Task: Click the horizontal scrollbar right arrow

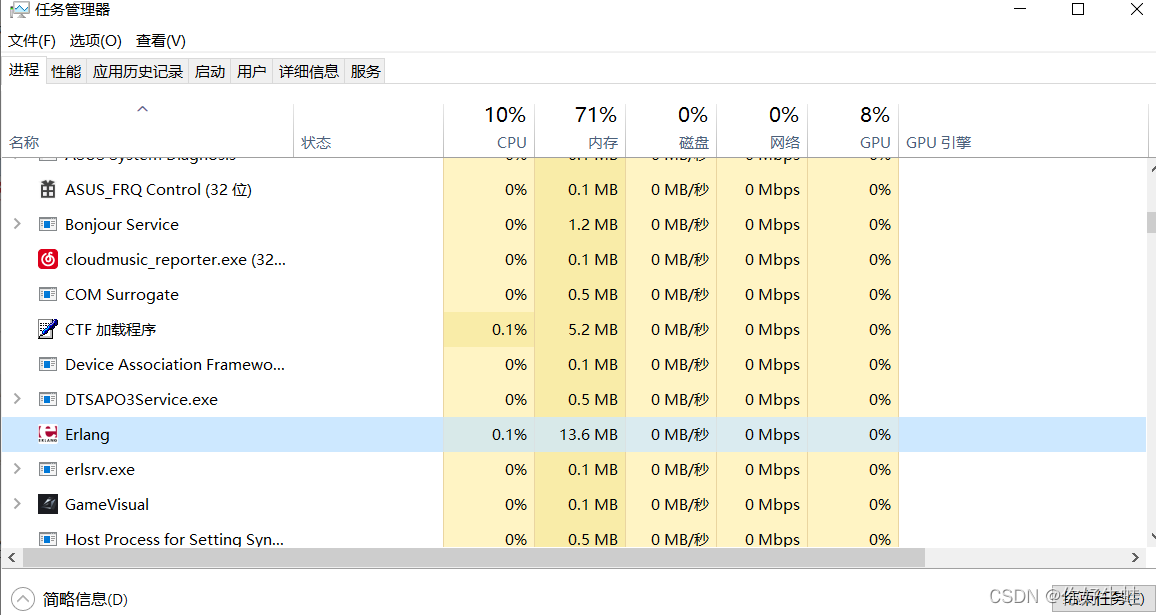Action: [x=1136, y=557]
